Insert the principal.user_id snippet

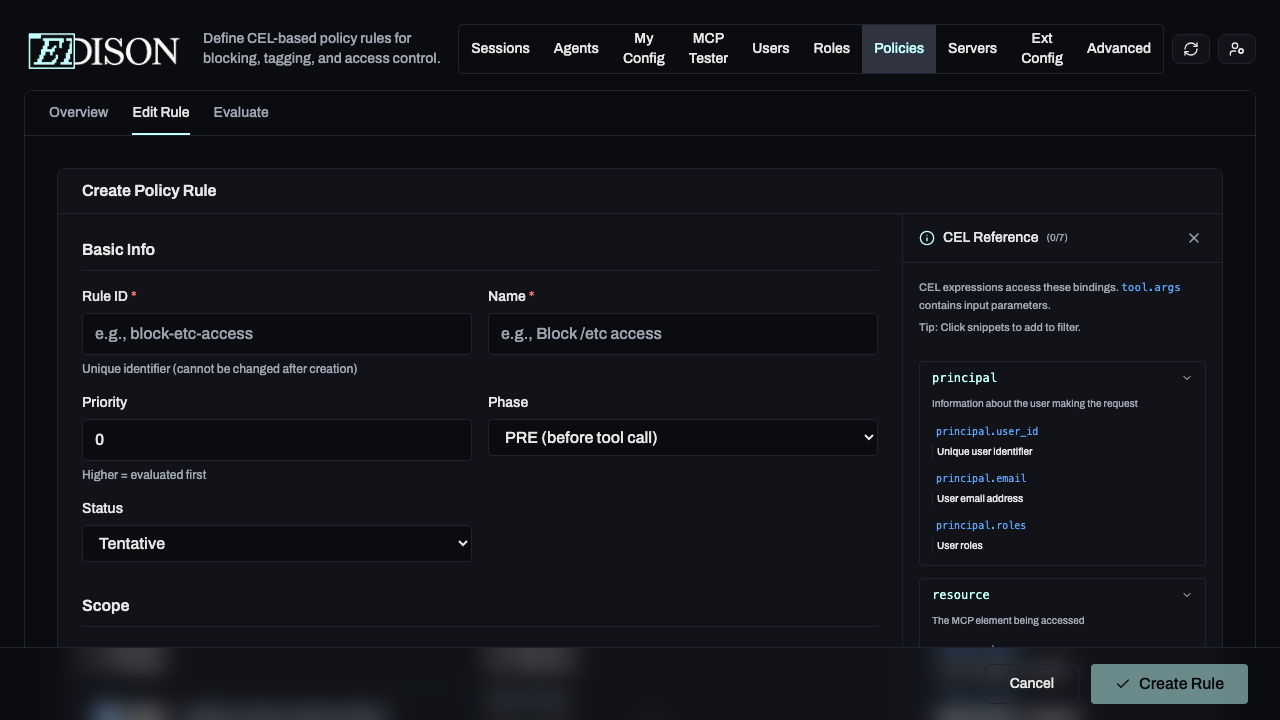987,431
